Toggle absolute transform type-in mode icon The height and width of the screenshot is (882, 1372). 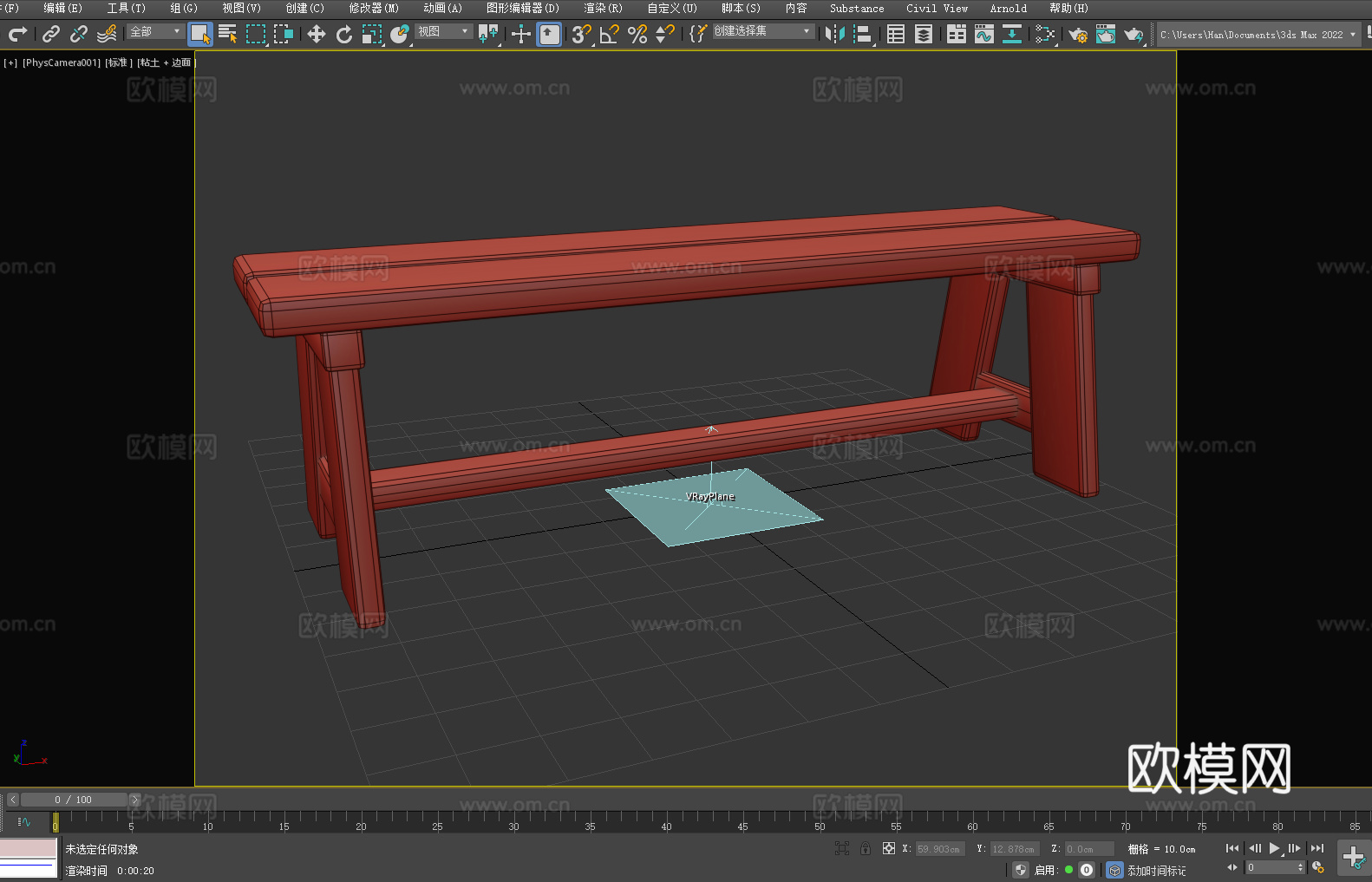coord(889,849)
